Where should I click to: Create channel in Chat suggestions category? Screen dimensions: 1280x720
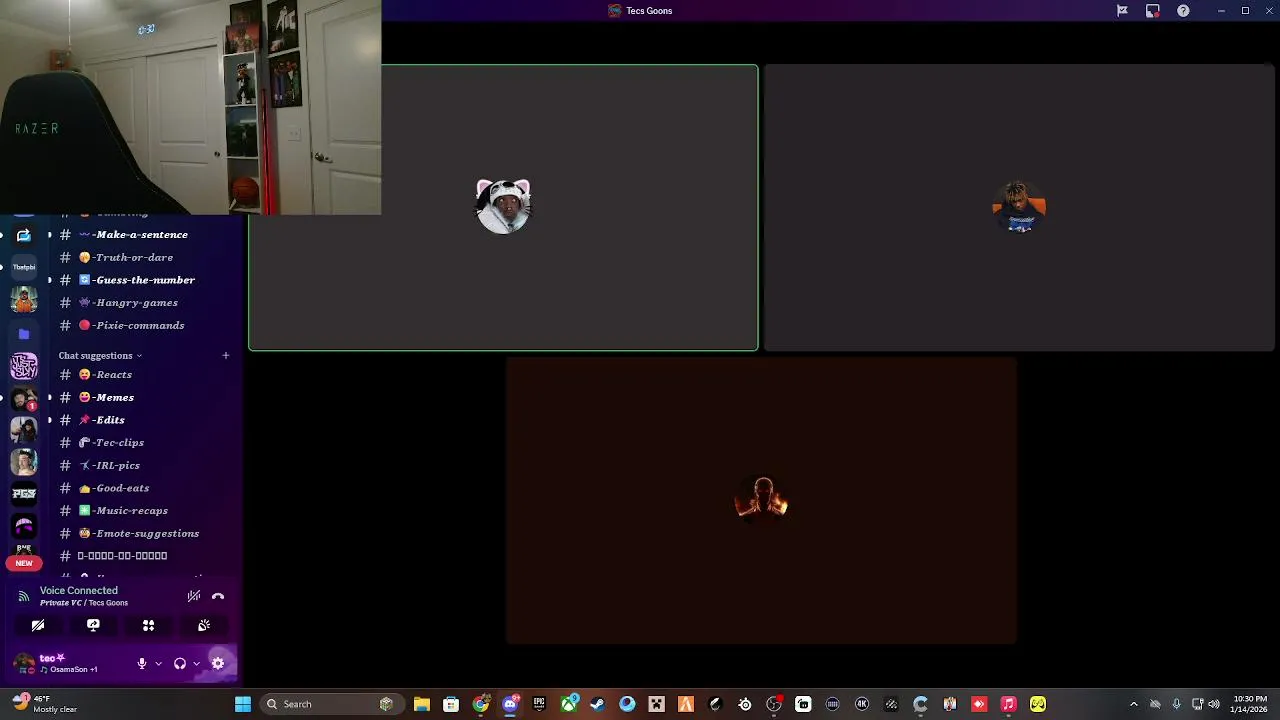(225, 355)
